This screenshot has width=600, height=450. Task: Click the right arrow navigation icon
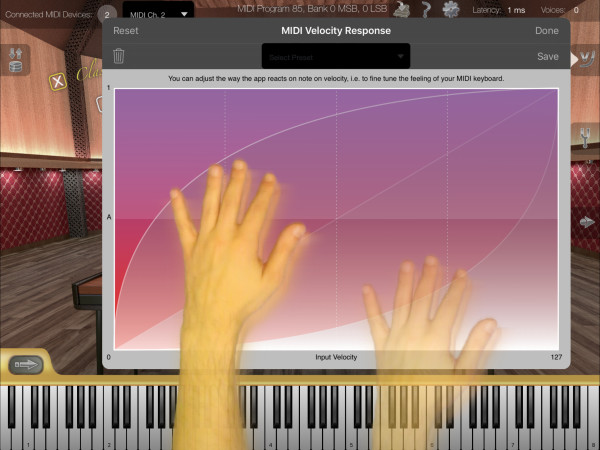click(587, 222)
